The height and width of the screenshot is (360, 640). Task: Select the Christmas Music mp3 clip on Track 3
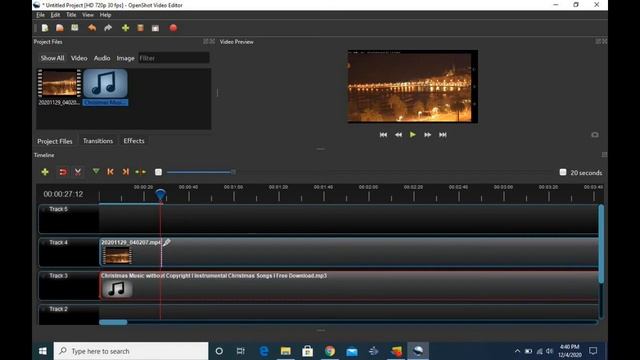point(349,286)
